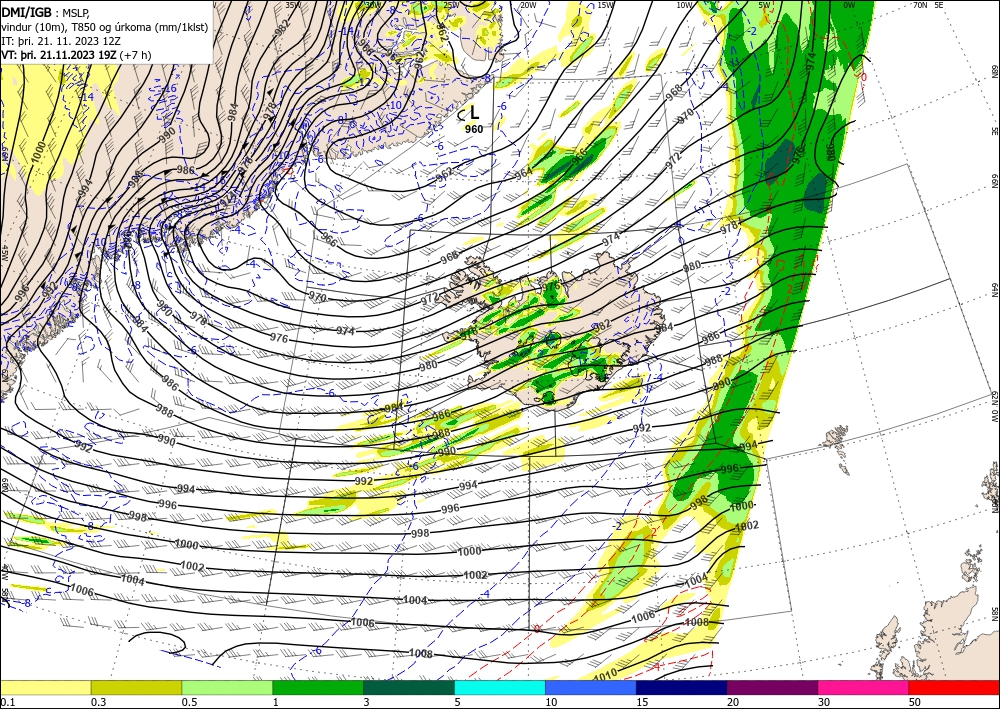Select the blue 10–15 legend swatch
The image size is (1000, 709).
[591, 687]
